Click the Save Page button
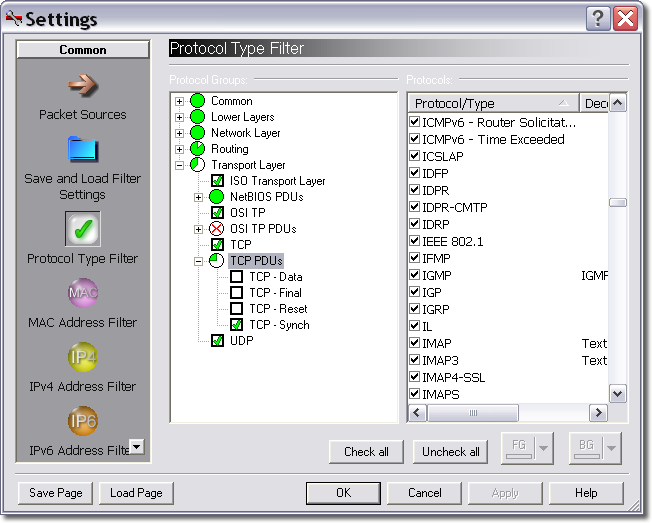 coord(55,493)
